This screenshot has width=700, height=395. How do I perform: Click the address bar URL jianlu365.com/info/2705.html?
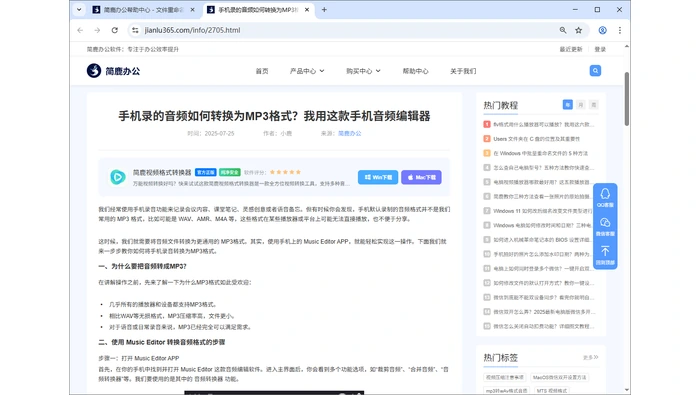[x=192, y=30]
